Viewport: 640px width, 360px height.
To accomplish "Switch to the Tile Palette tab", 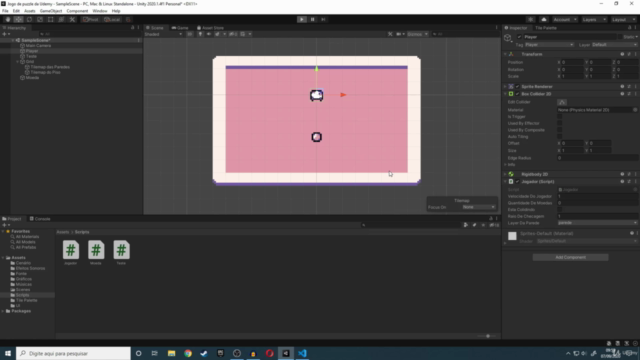I will pos(546,28).
